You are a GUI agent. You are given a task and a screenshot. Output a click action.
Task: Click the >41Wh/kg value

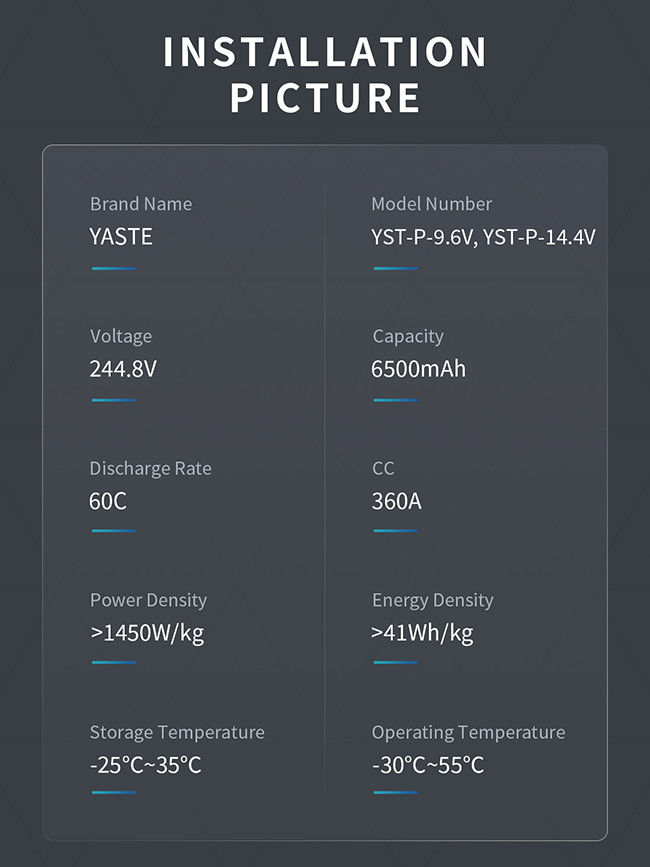[422, 633]
